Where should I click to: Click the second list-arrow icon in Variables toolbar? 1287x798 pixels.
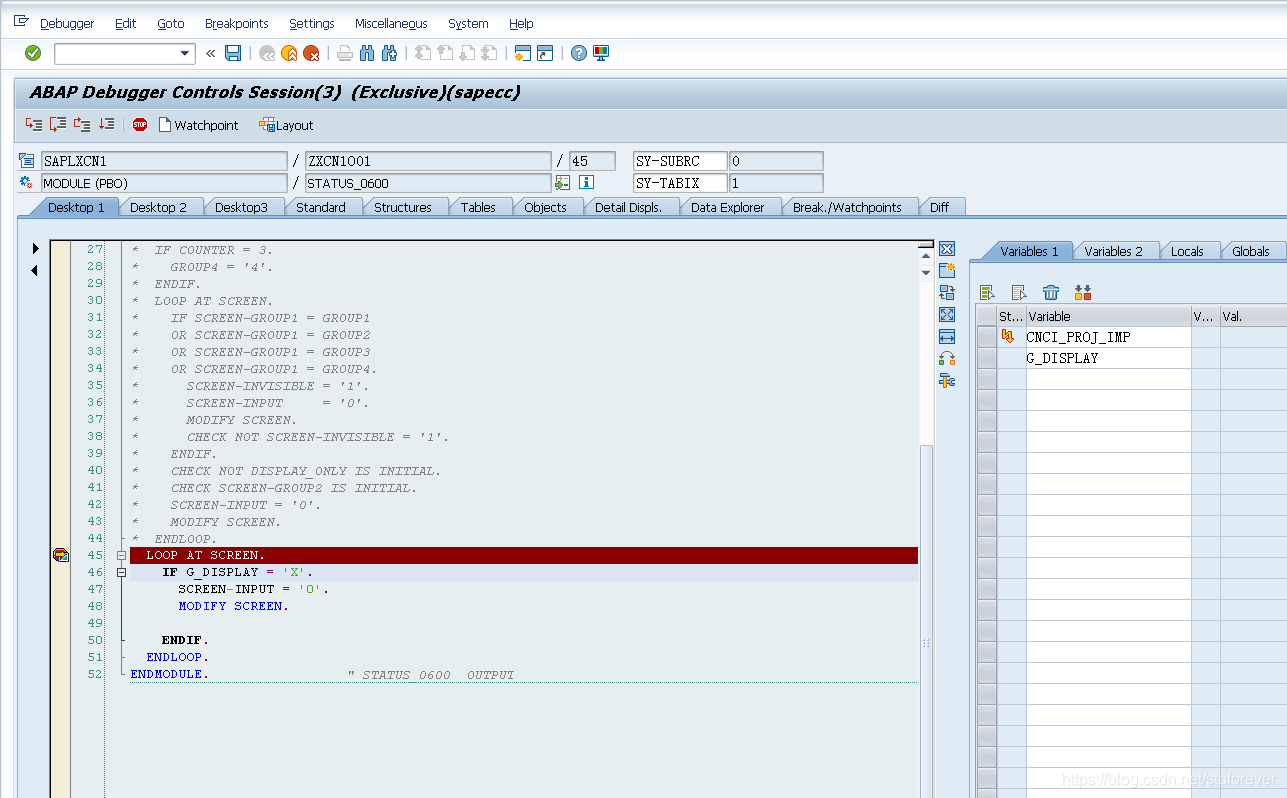(x=1019, y=292)
